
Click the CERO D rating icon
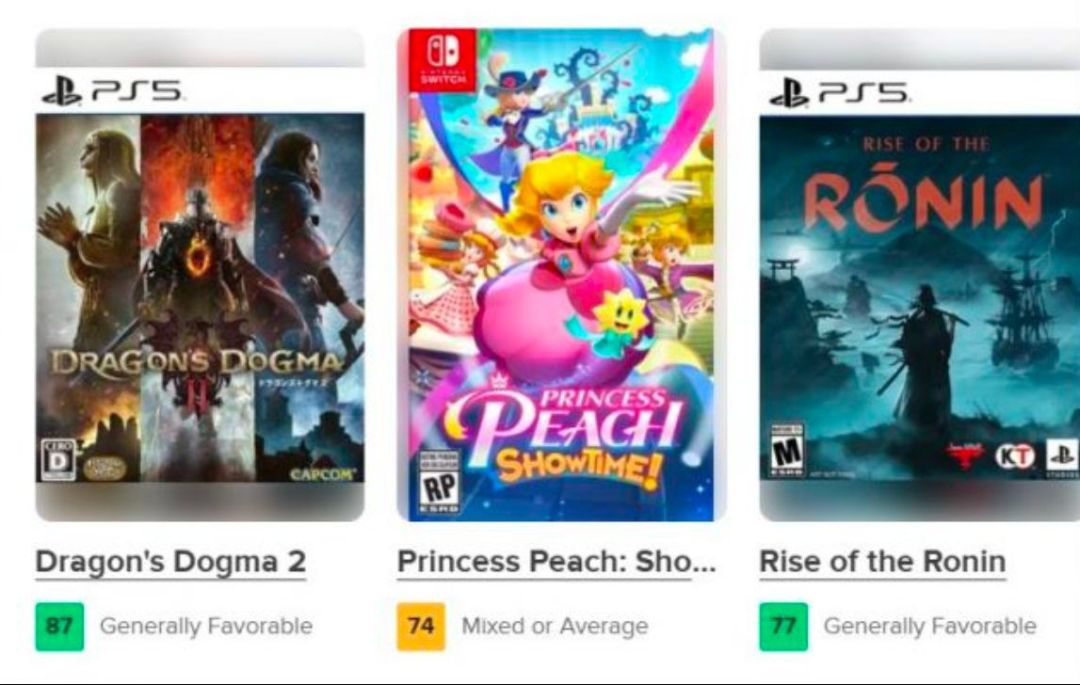coord(56,460)
